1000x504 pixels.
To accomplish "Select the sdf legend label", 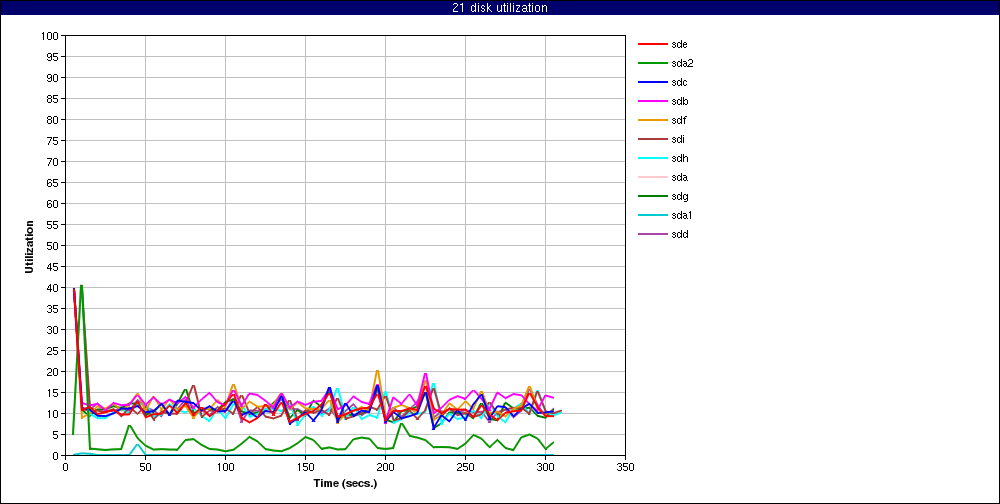I will [679, 121].
